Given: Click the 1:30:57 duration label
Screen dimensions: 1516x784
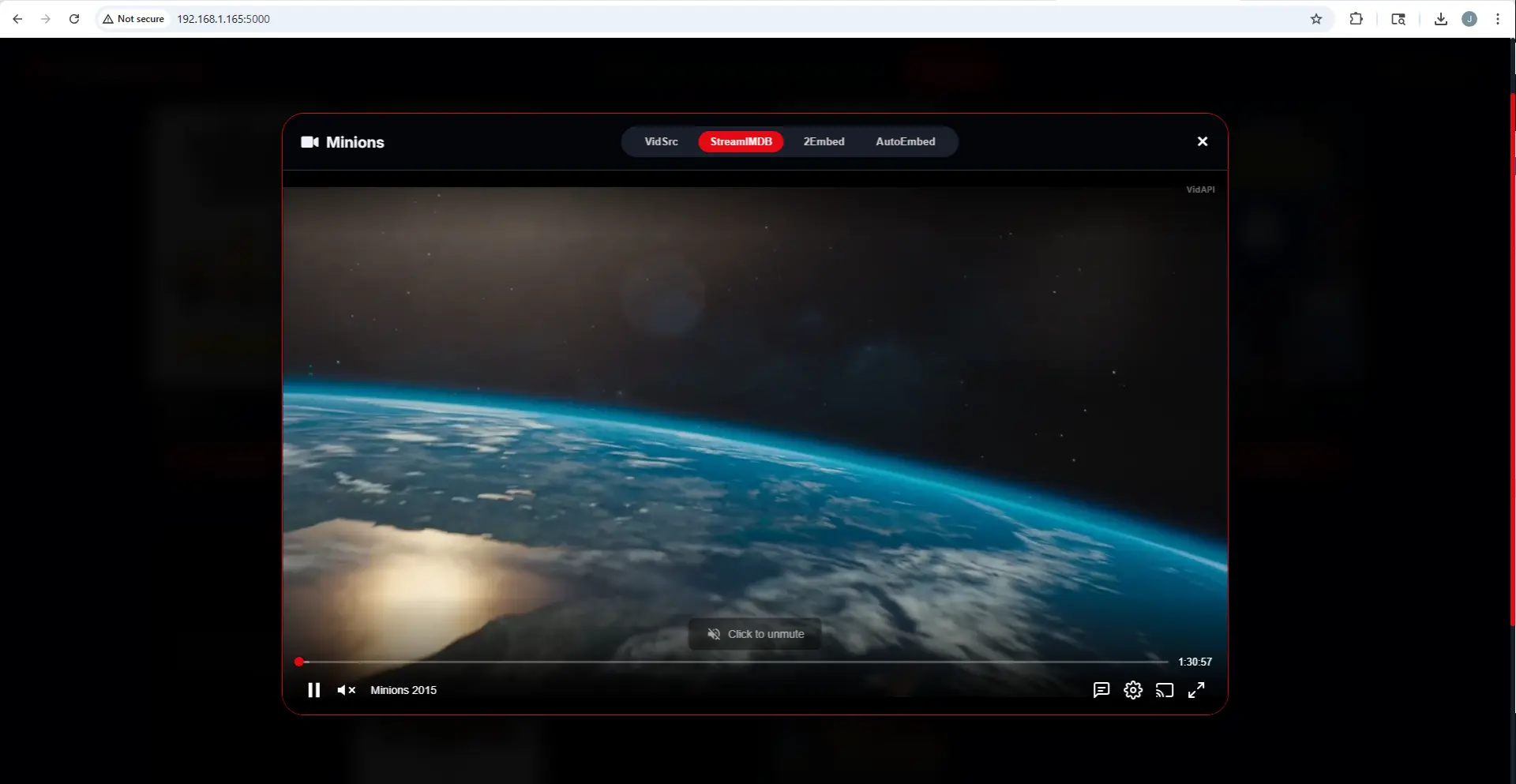Looking at the screenshot, I should [1195, 662].
